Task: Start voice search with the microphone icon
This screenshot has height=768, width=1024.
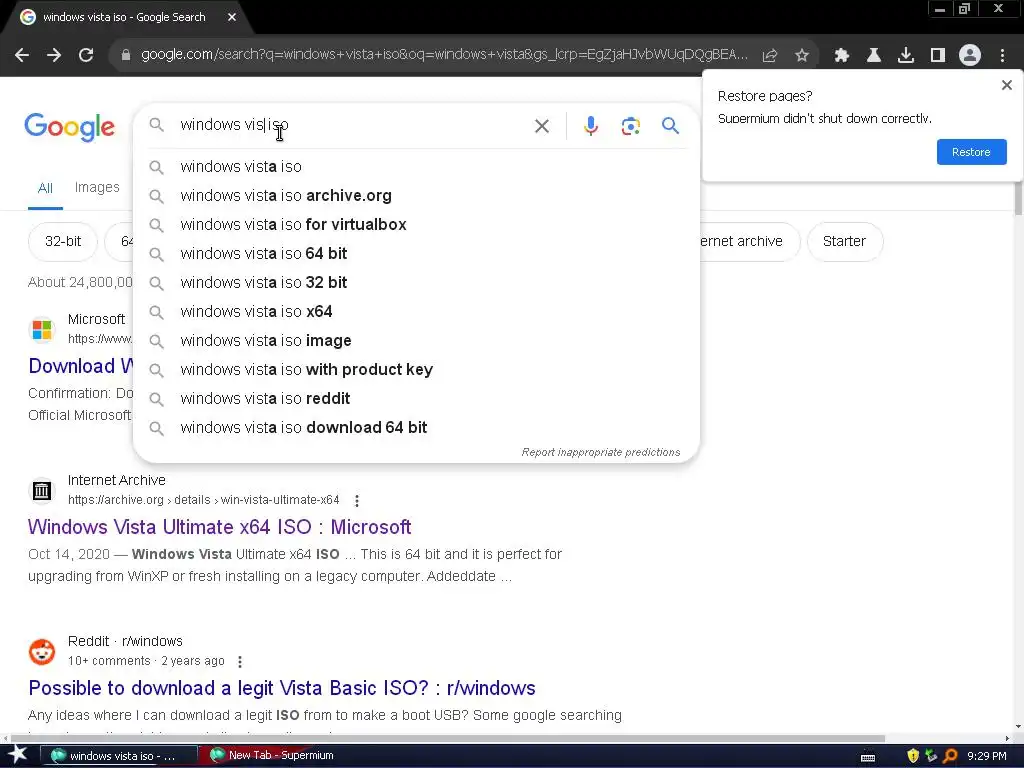Action: coord(591,126)
